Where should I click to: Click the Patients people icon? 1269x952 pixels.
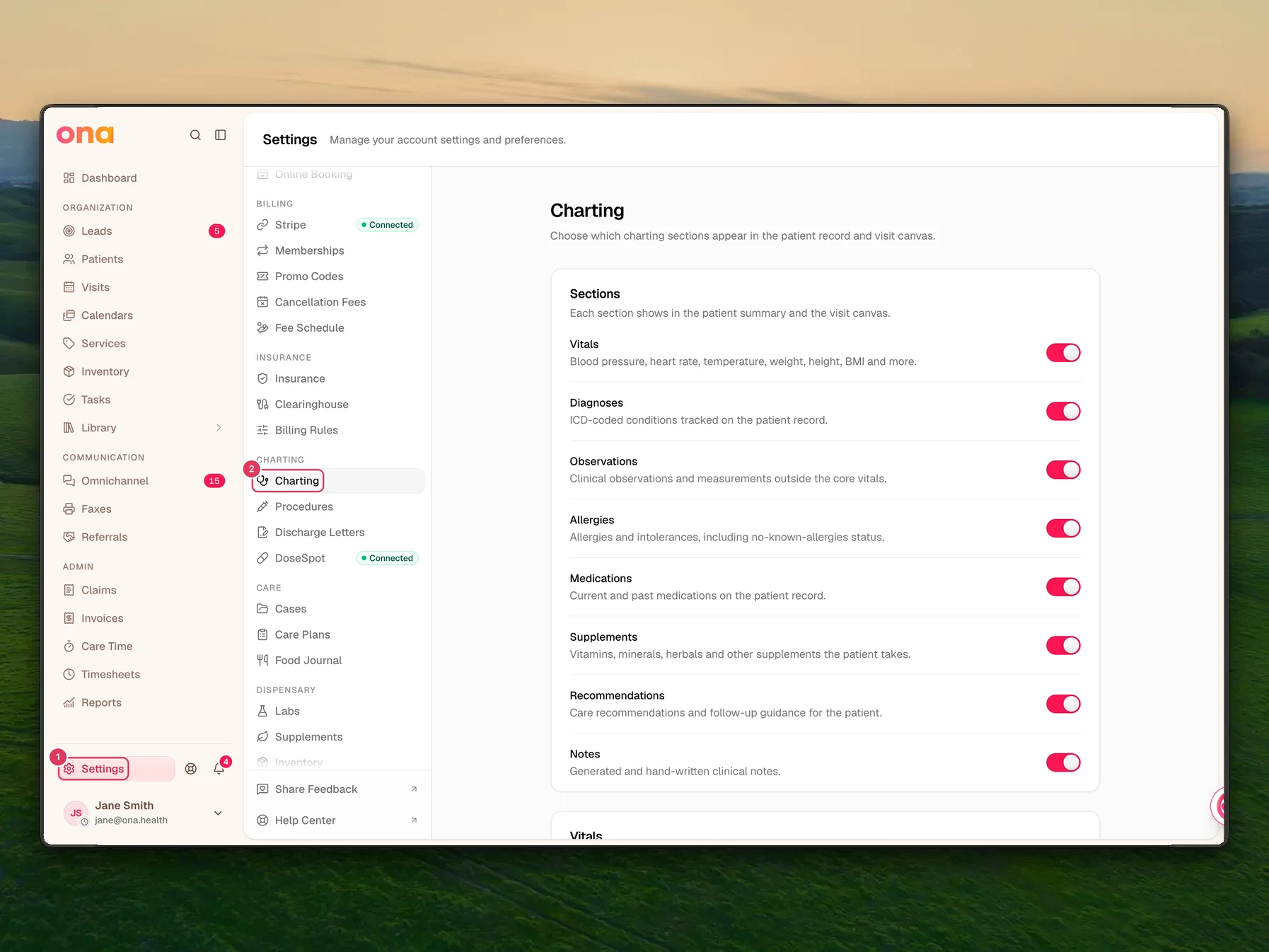coord(69,260)
